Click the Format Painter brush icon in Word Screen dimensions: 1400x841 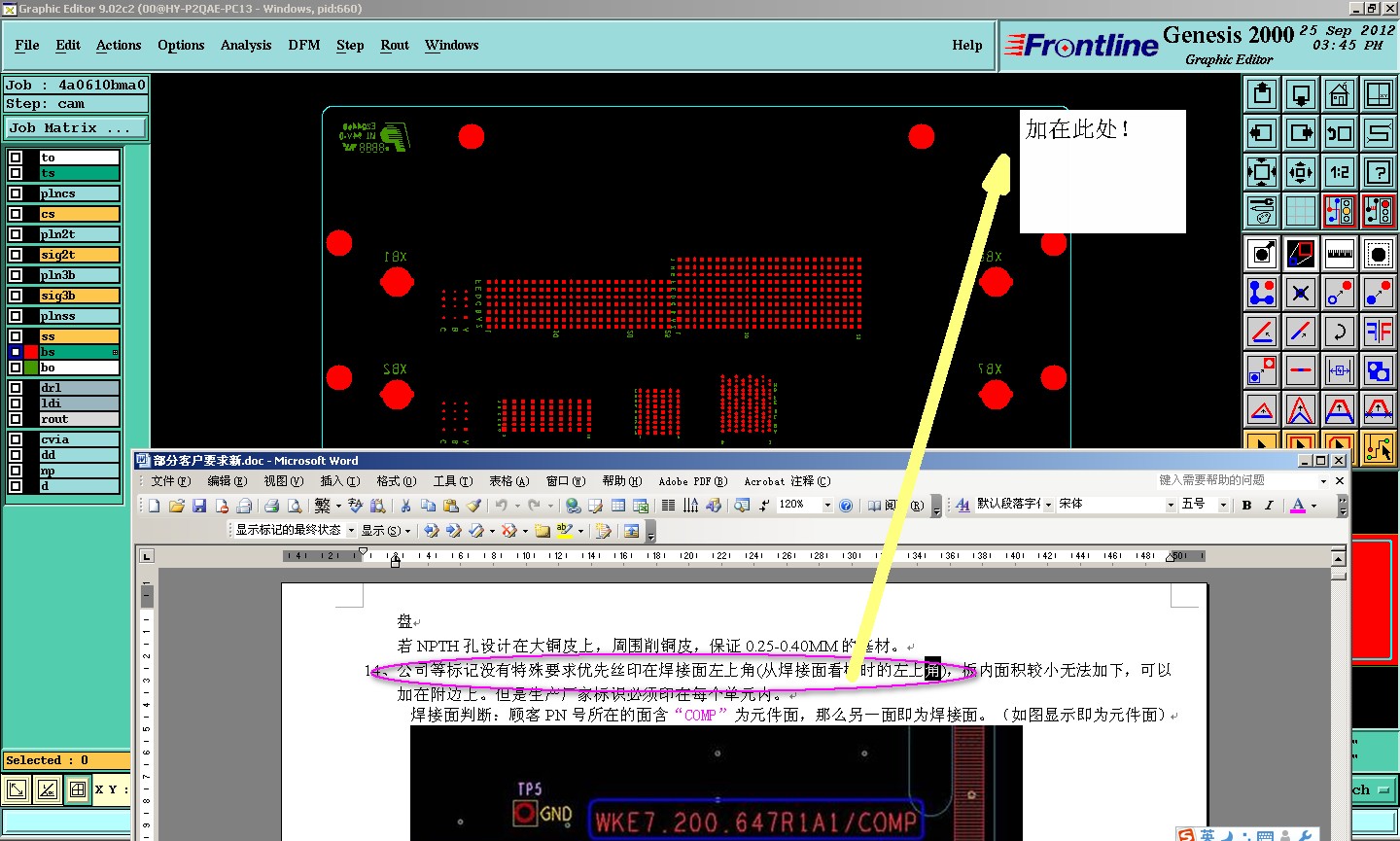[473, 506]
